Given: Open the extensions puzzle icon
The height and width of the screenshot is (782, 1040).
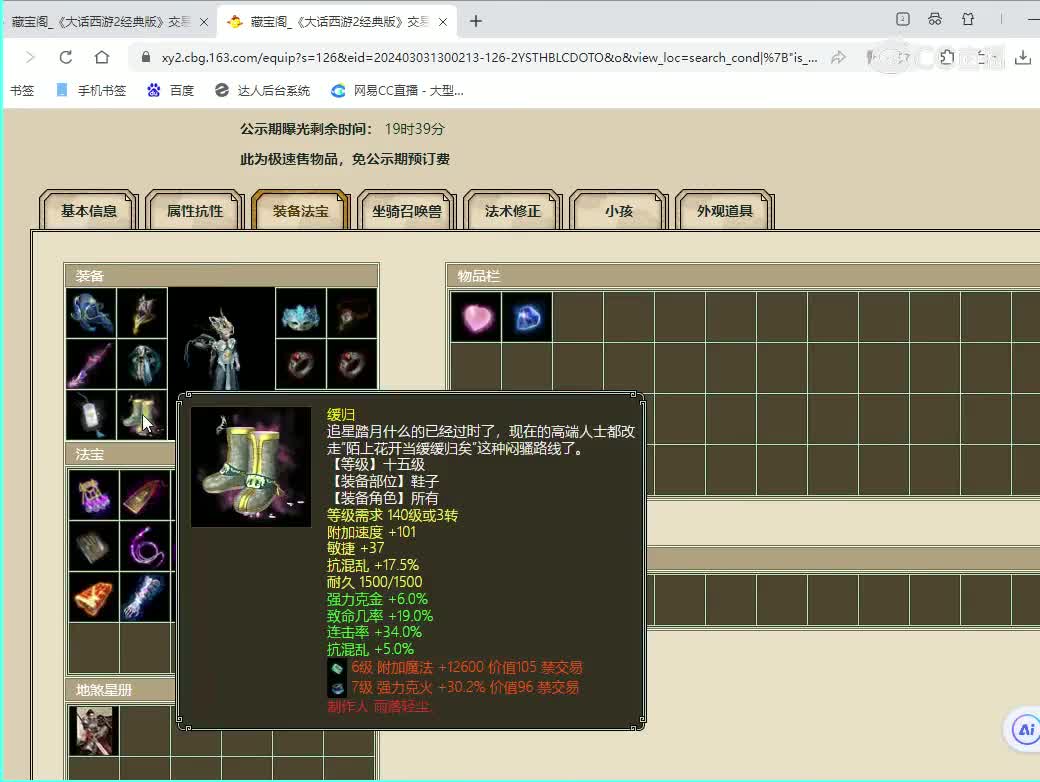Looking at the screenshot, I should [x=947, y=58].
